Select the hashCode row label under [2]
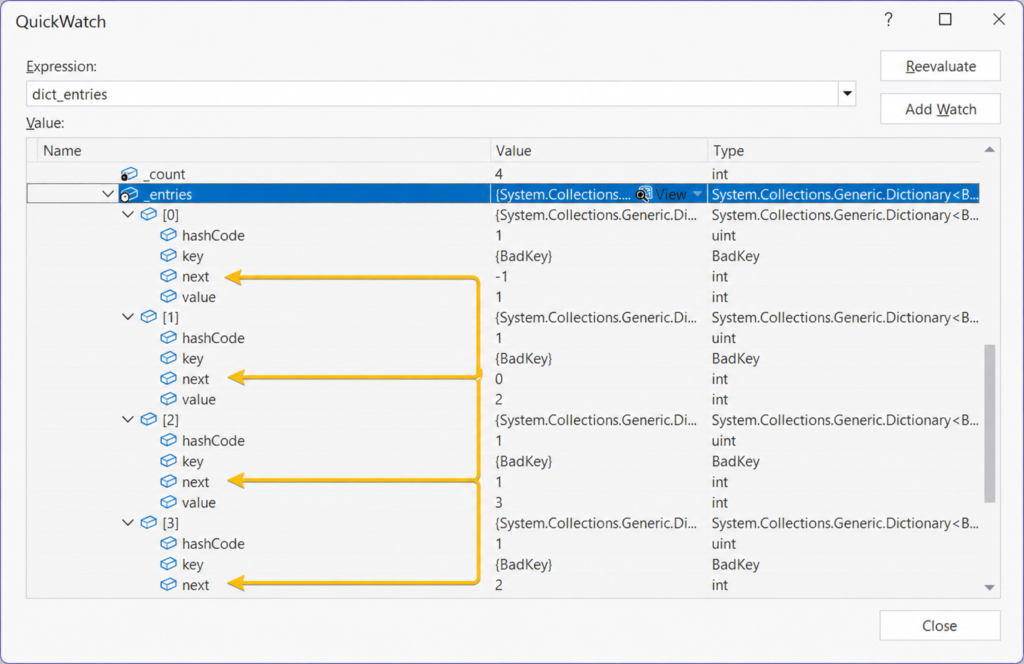 click(213, 440)
